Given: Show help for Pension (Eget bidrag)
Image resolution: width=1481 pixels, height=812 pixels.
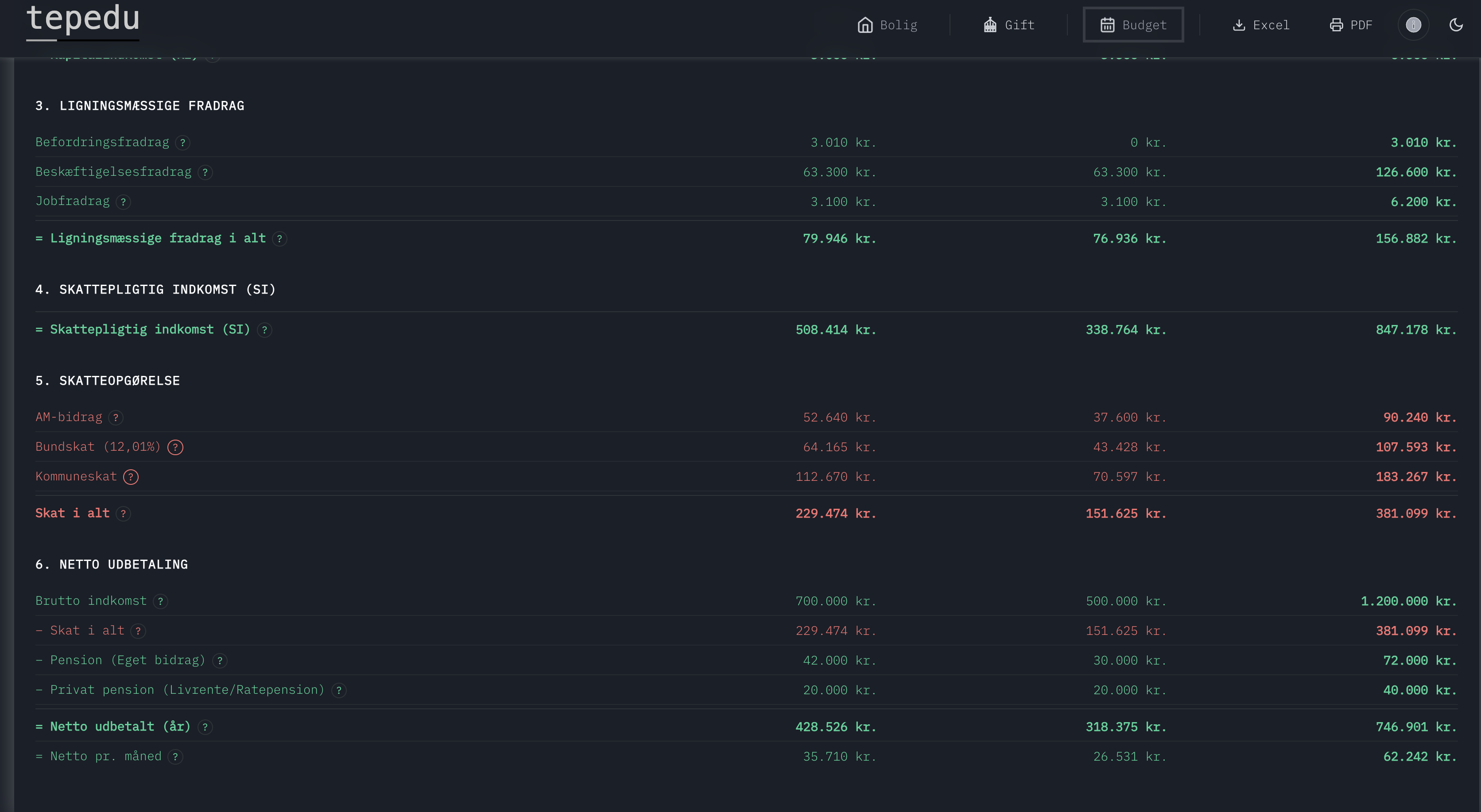Looking at the screenshot, I should [x=220, y=661].
